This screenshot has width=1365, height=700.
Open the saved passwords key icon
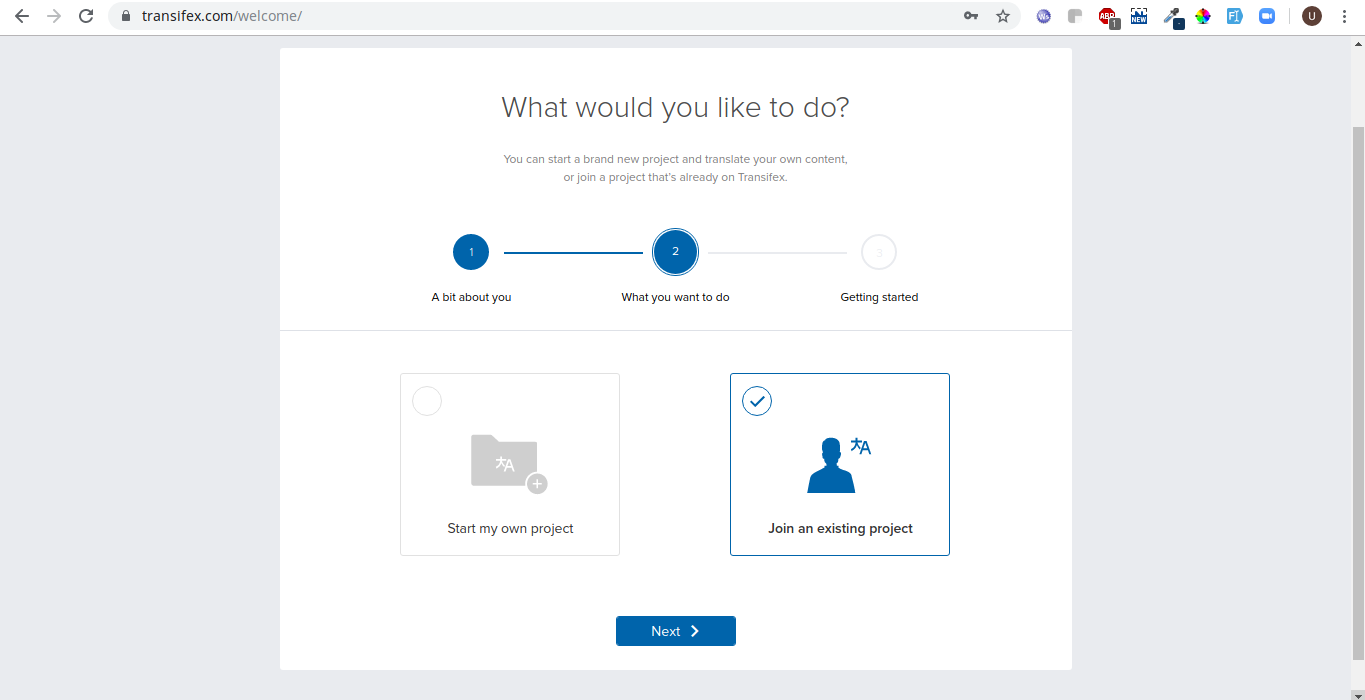tap(971, 16)
